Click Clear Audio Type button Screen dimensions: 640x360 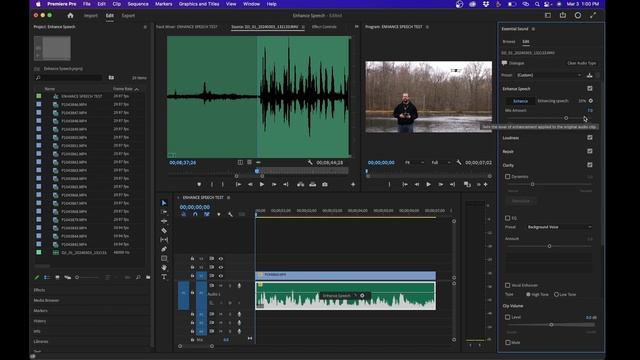point(581,63)
